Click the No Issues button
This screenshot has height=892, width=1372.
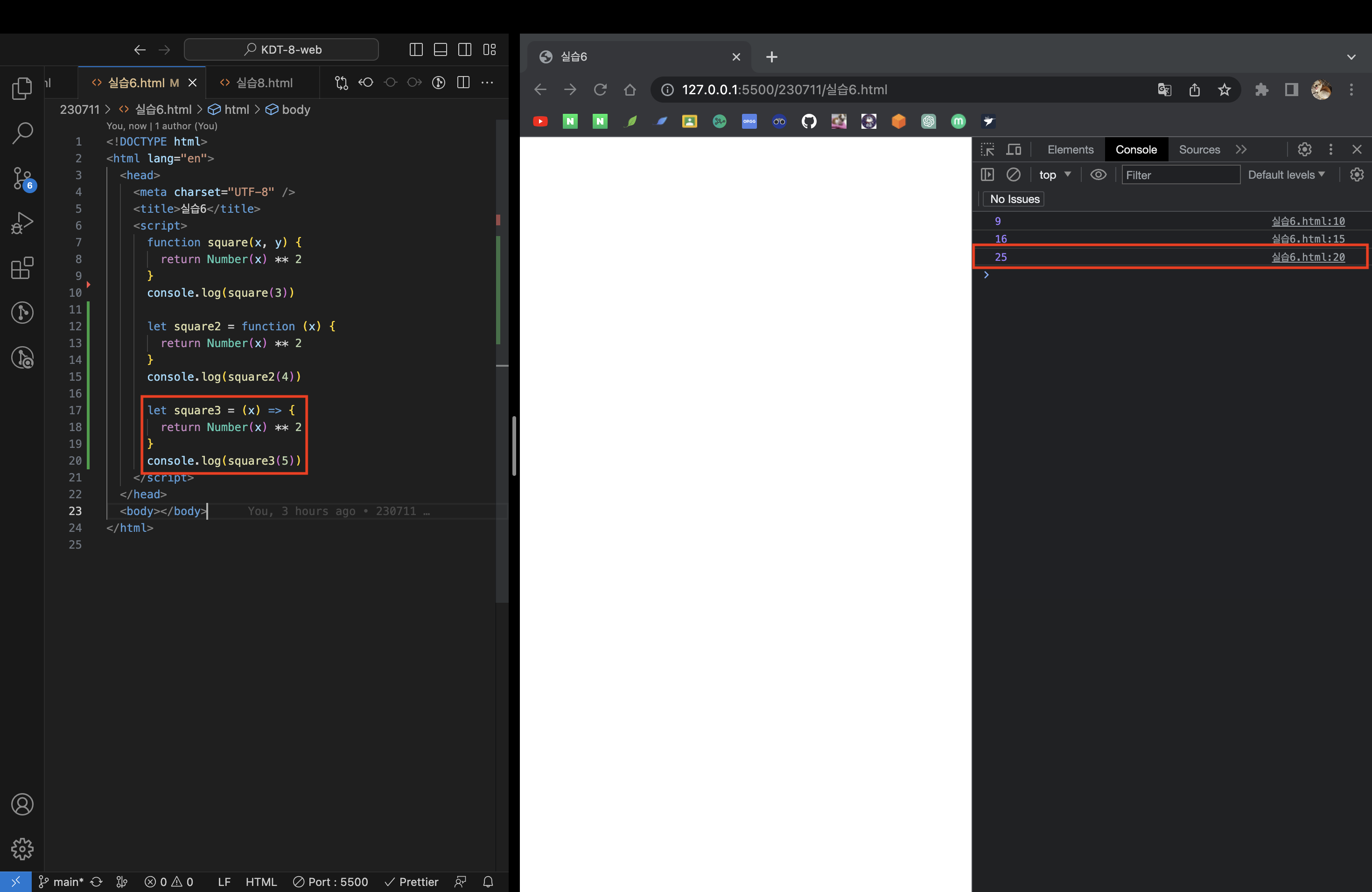pos(1015,199)
